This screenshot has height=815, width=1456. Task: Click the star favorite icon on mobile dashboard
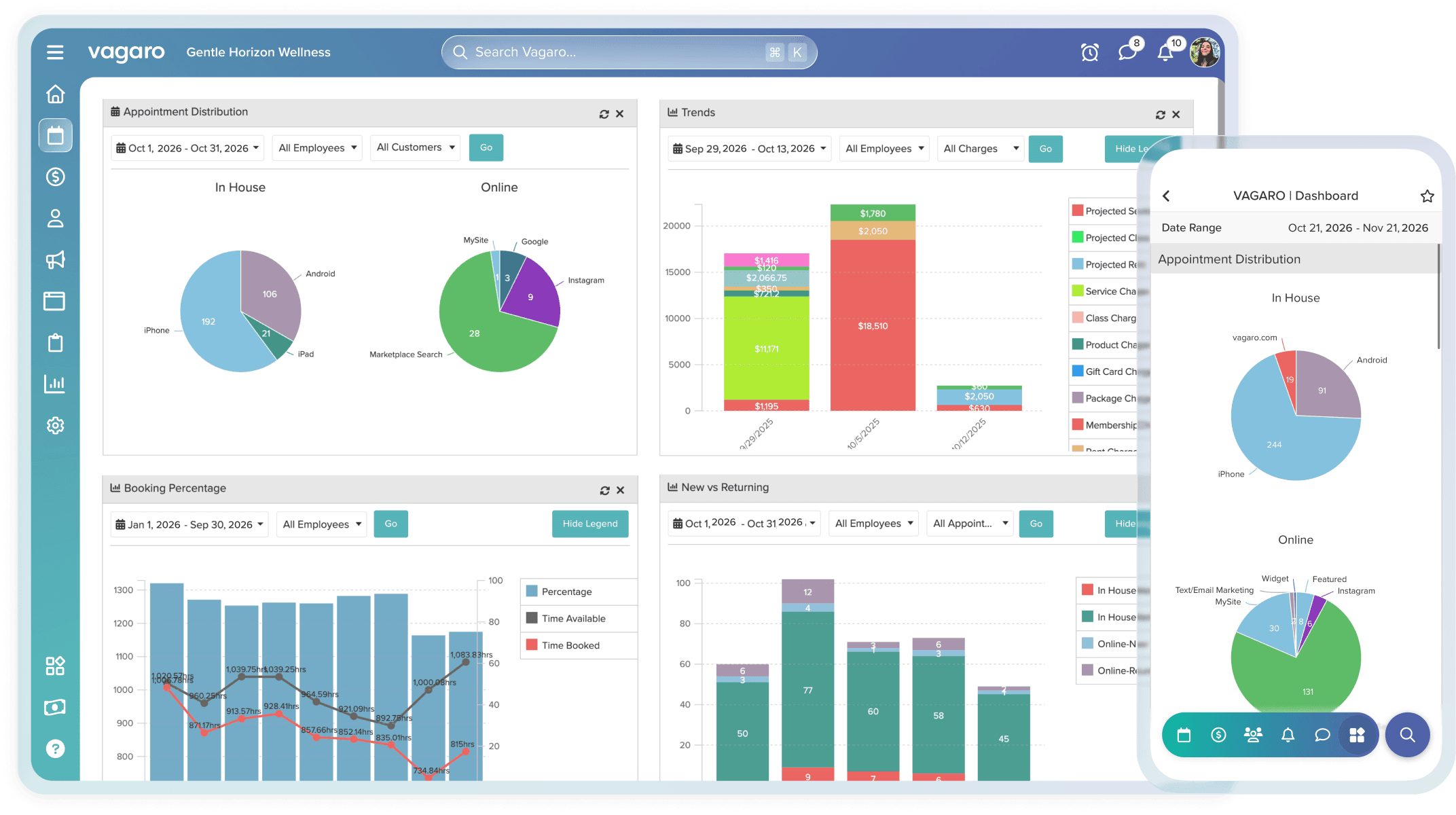tap(1427, 196)
